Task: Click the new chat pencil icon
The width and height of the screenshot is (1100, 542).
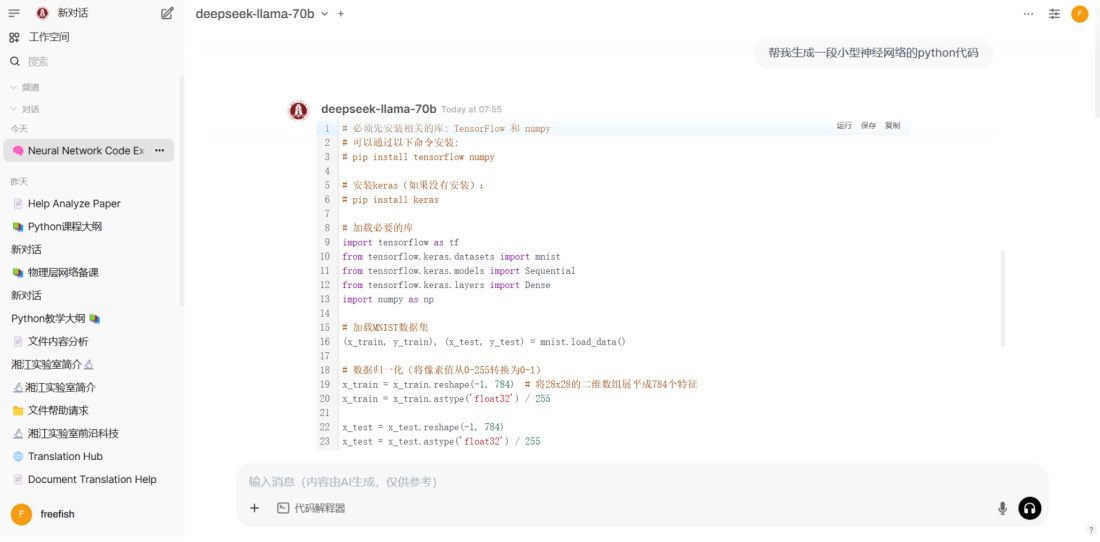Action: coord(167,13)
